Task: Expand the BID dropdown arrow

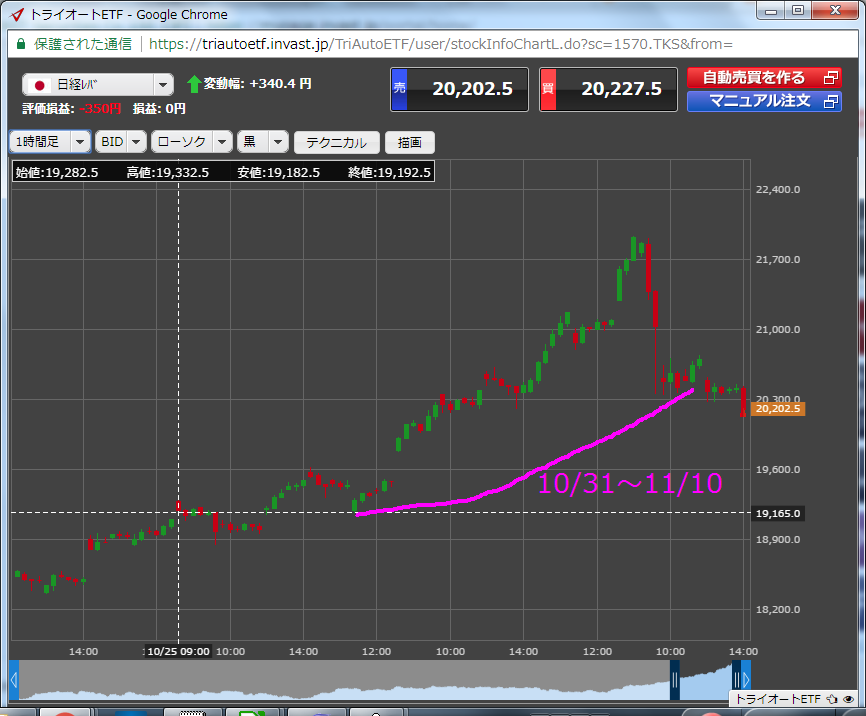Action: (x=136, y=142)
